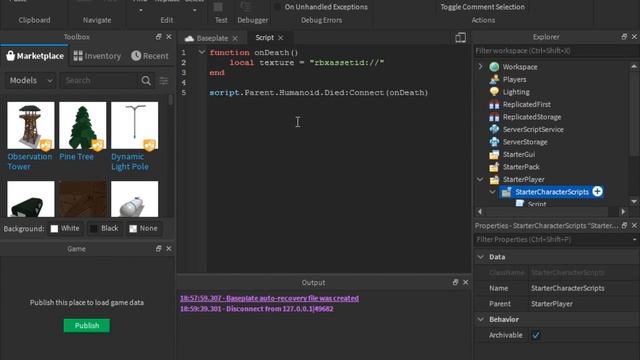
Task: Switch to the Recent tab
Action: tap(150, 56)
